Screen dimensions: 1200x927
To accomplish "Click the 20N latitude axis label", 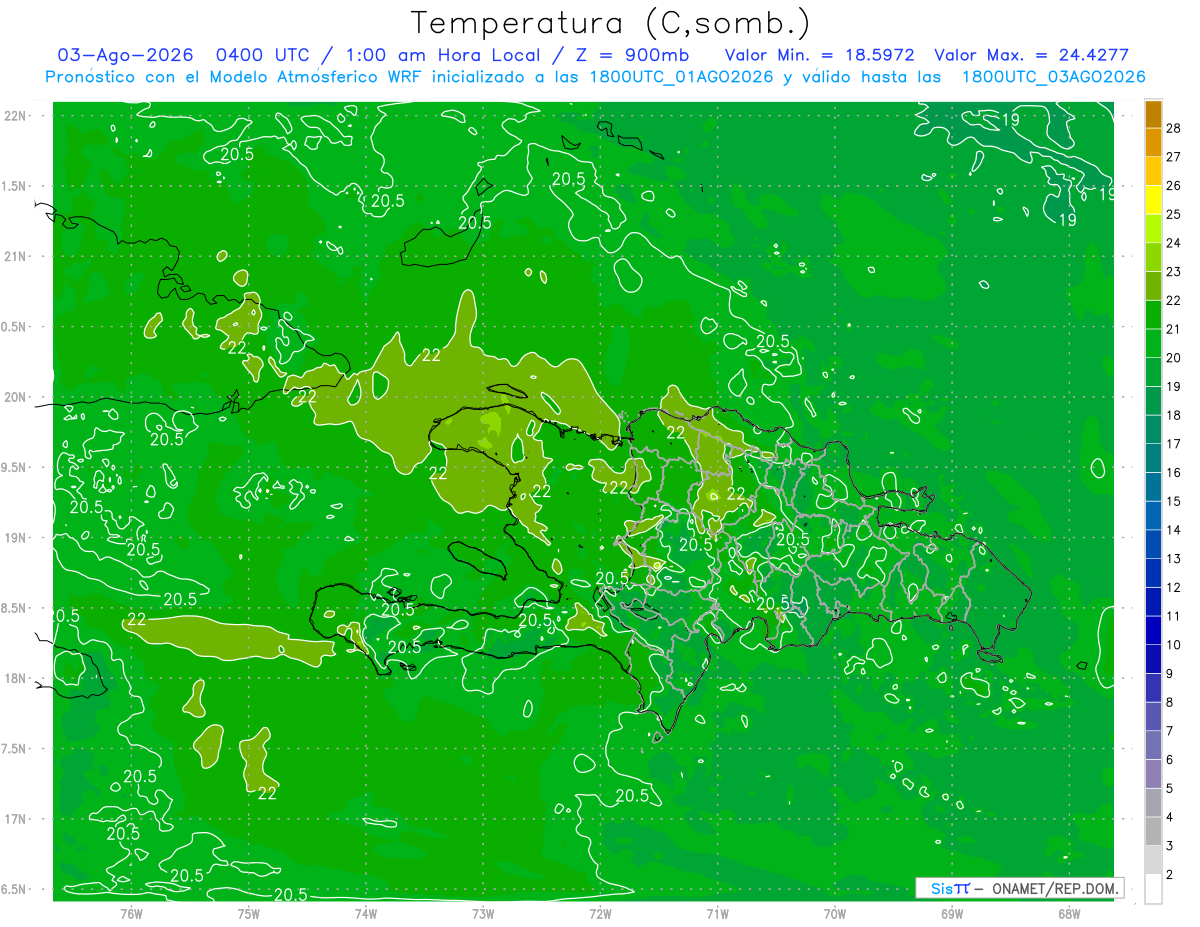I will 17,397.
